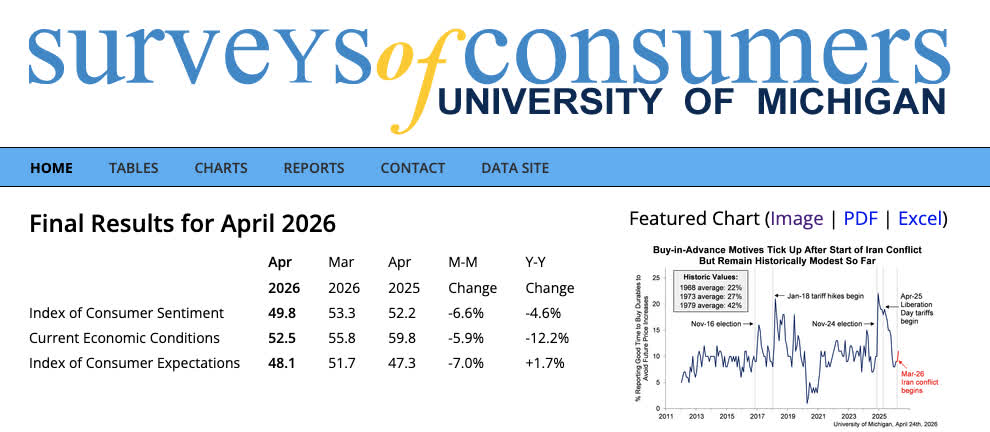Visit the DATA SITE link
The width and height of the screenshot is (990, 432).
[x=515, y=168]
